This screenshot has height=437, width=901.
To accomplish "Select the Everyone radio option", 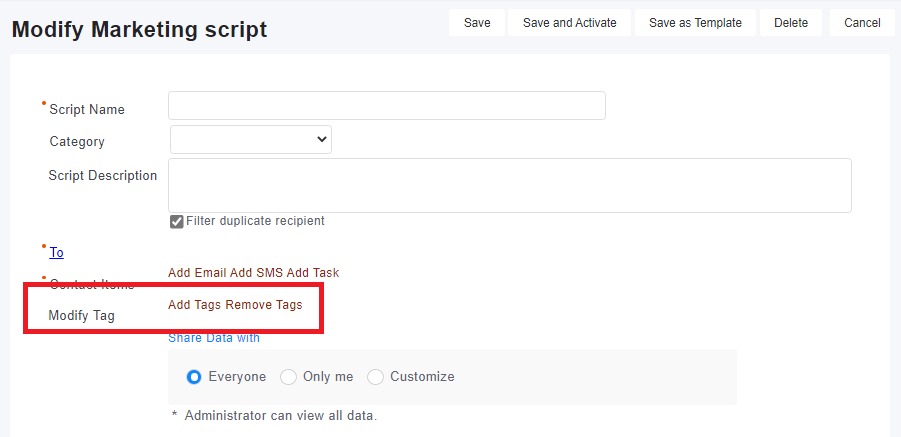I will [195, 377].
